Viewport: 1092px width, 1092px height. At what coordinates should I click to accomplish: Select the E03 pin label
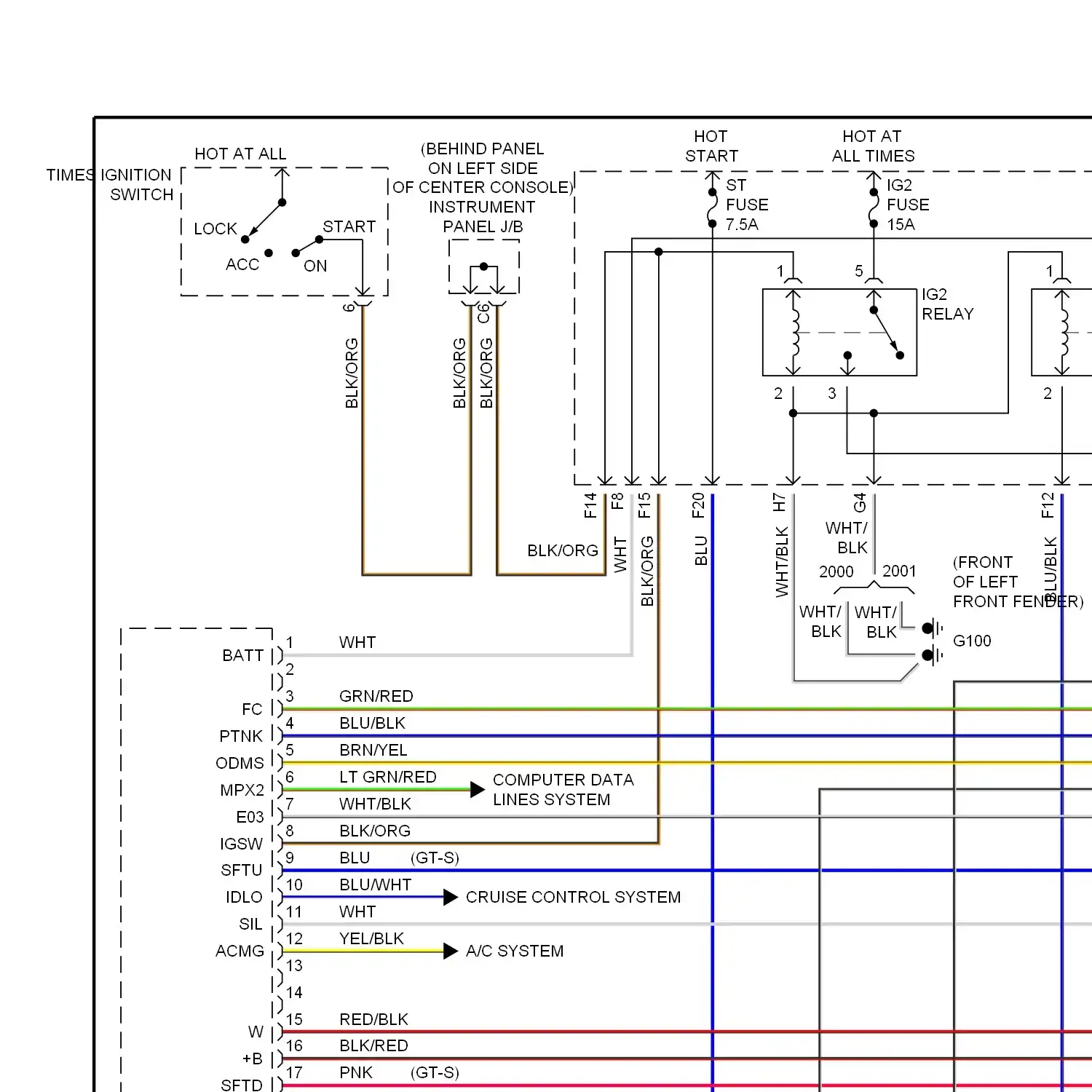point(250,817)
